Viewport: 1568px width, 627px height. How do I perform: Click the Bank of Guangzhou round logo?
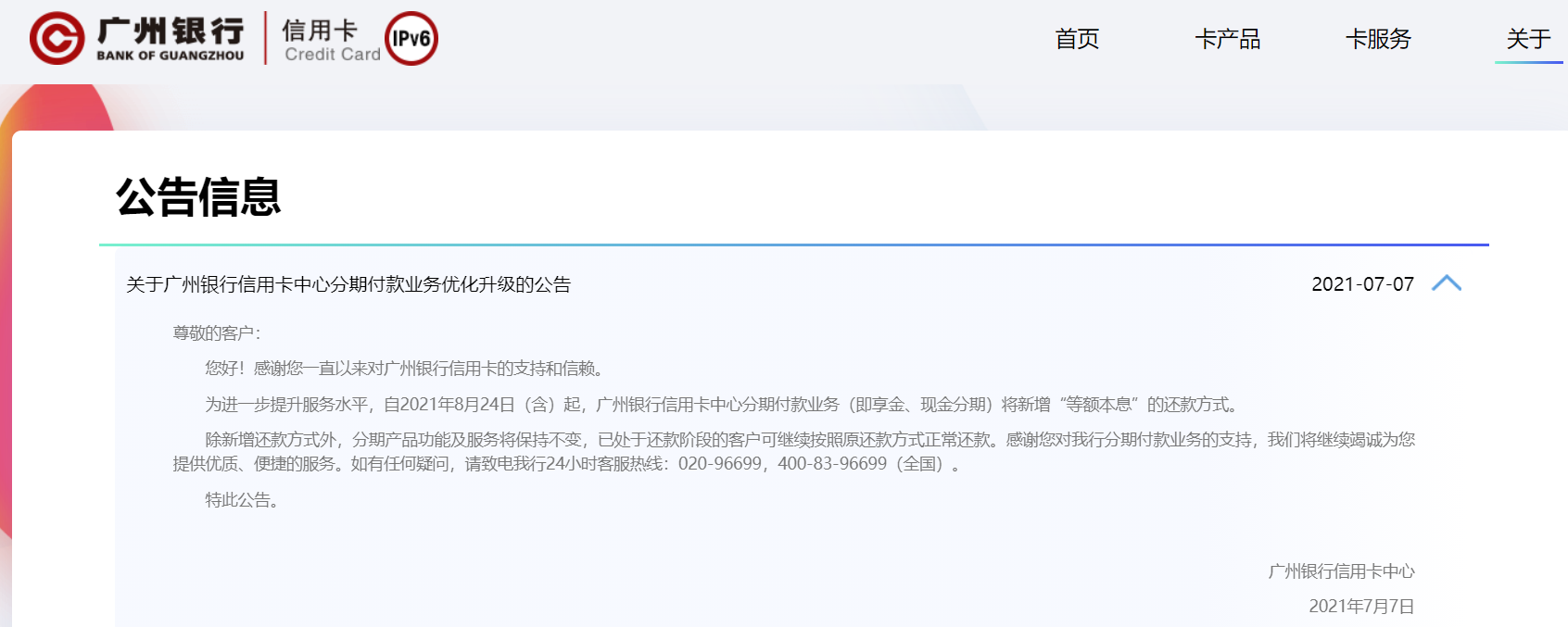click(x=57, y=38)
